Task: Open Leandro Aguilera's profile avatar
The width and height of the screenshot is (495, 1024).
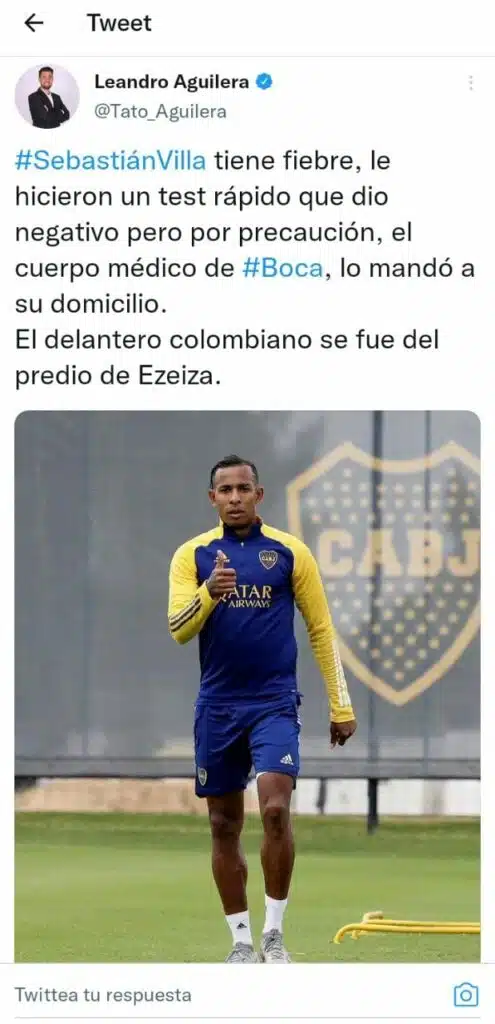Action: (x=47, y=96)
